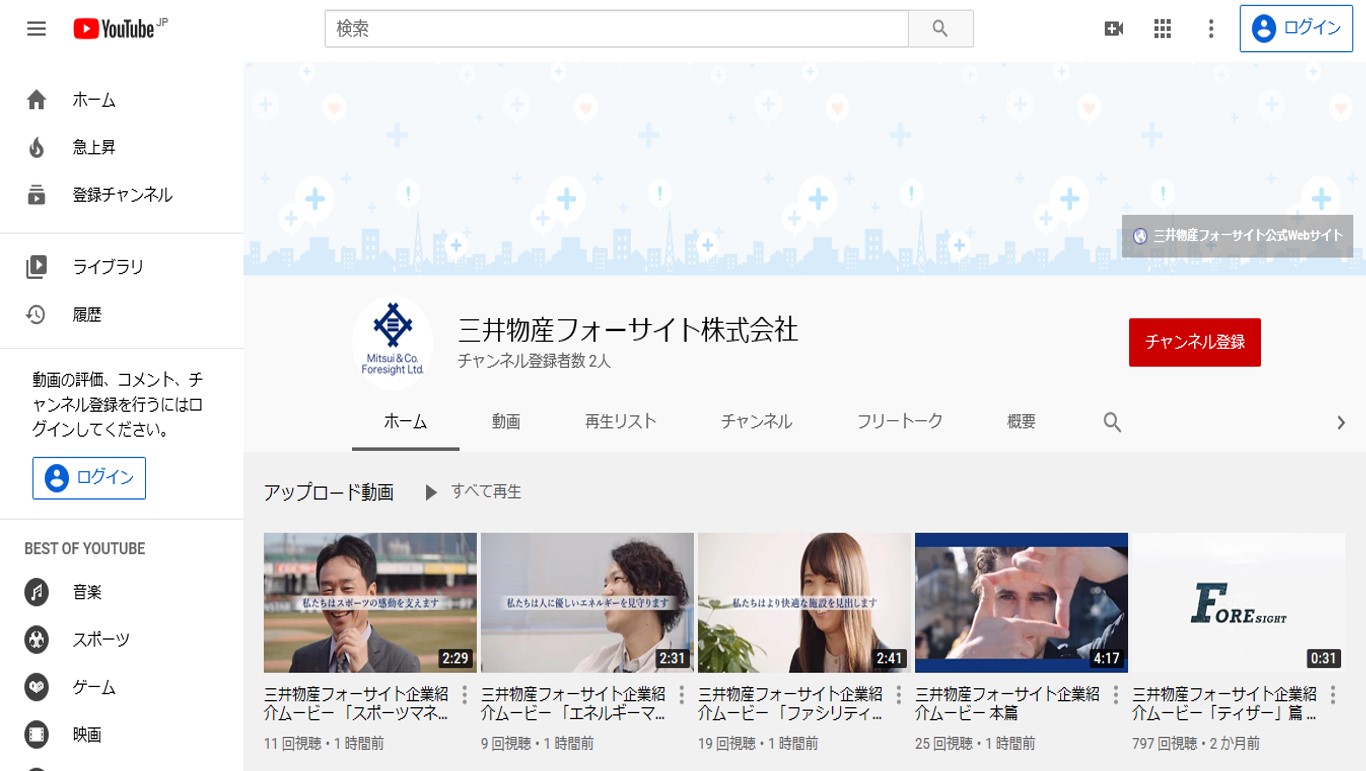Open the baseball スポーツ video thumbnail
This screenshot has height=771, width=1366.
pyautogui.click(x=370, y=602)
